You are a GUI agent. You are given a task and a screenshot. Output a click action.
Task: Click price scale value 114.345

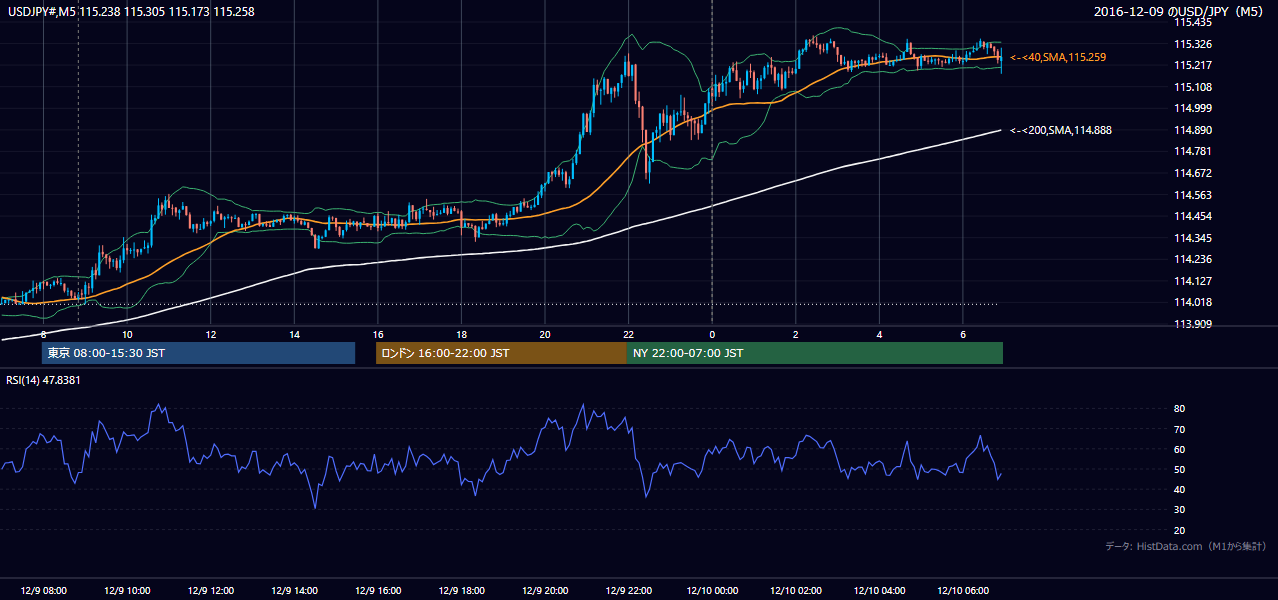pyautogui.click(x=1192, y=238)
